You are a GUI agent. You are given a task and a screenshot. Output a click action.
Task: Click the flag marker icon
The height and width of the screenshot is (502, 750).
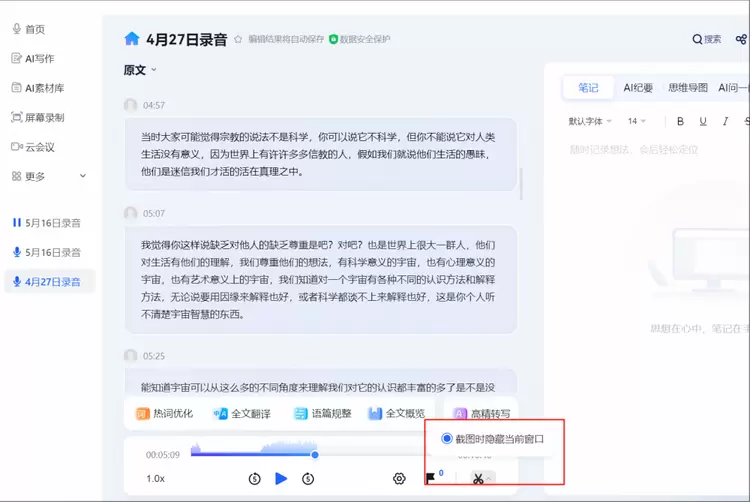coord(431,479)
